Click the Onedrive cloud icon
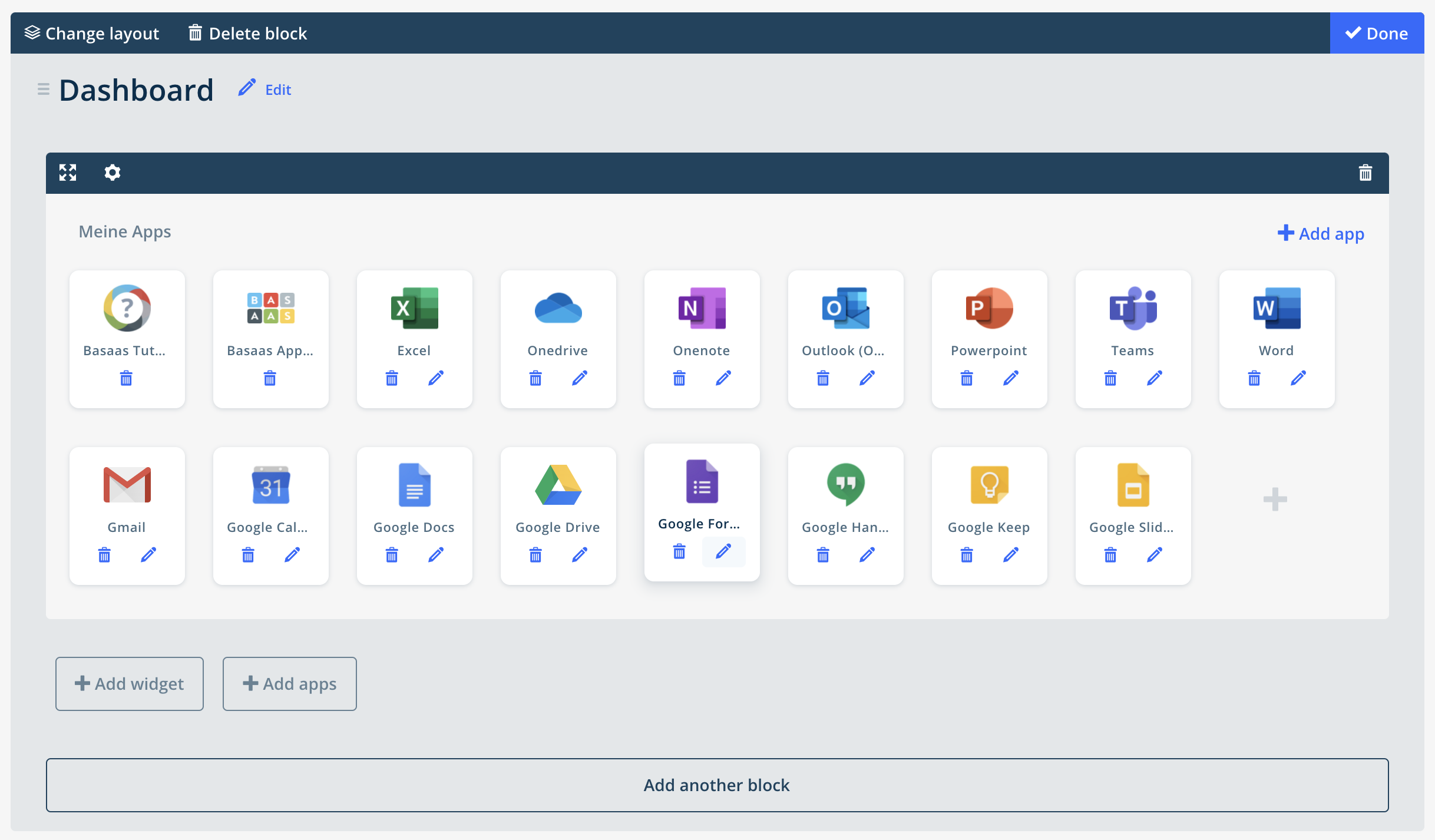Image resolution: width=1435 pixels, height=840 pixels. pyautogui.click(x=558, y=308)
